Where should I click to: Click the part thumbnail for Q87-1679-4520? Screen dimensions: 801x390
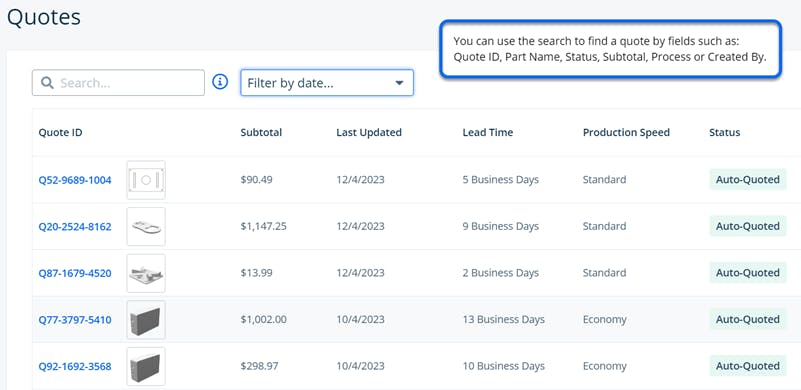coord(146,273)
